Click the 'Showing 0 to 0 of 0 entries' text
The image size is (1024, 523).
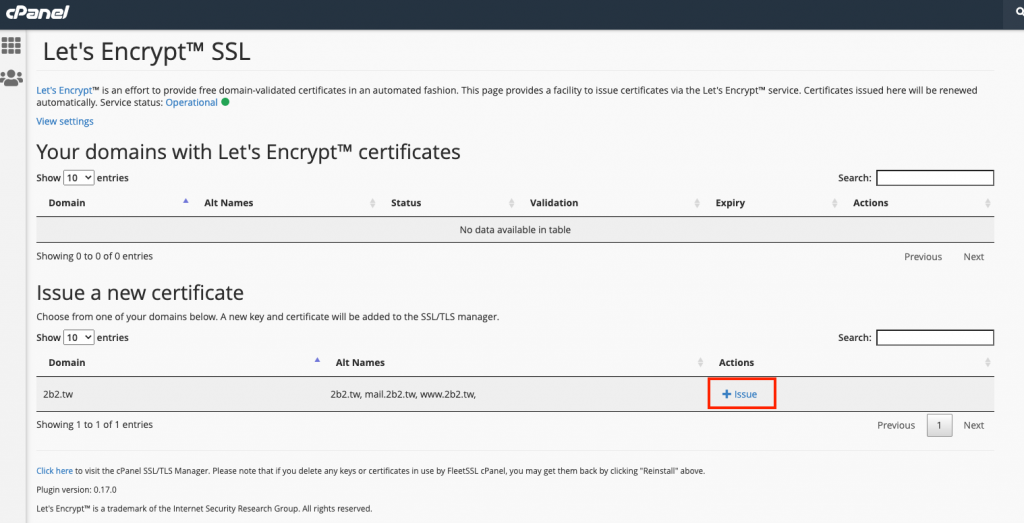[95, 257]
